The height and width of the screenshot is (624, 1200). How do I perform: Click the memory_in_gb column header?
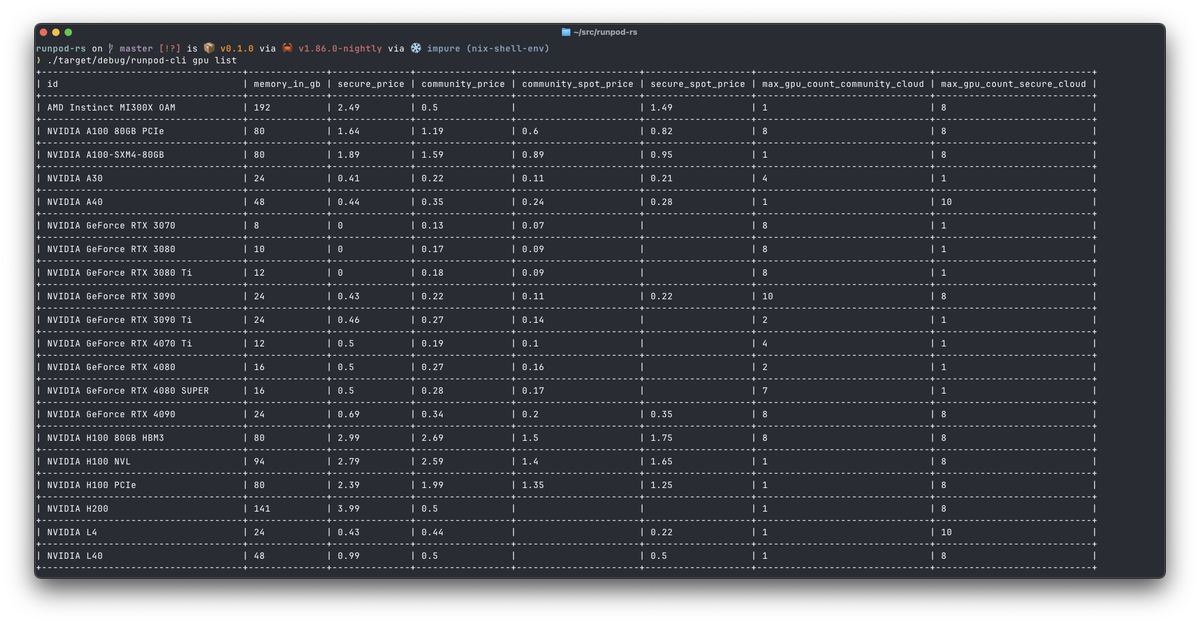[x=287, y=84]
